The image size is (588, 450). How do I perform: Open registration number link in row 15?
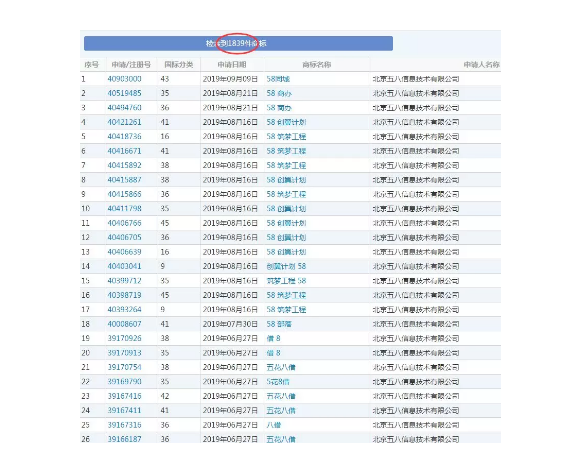[x=124, y=281]
